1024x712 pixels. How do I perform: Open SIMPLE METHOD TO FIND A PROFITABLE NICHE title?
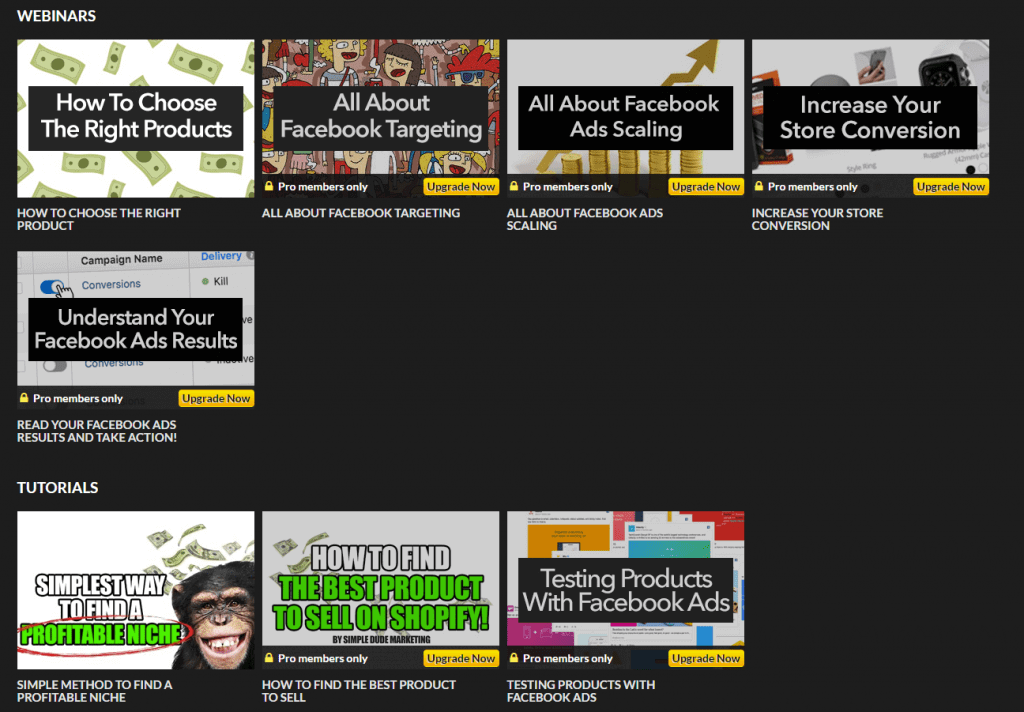[x=95, y=691]
